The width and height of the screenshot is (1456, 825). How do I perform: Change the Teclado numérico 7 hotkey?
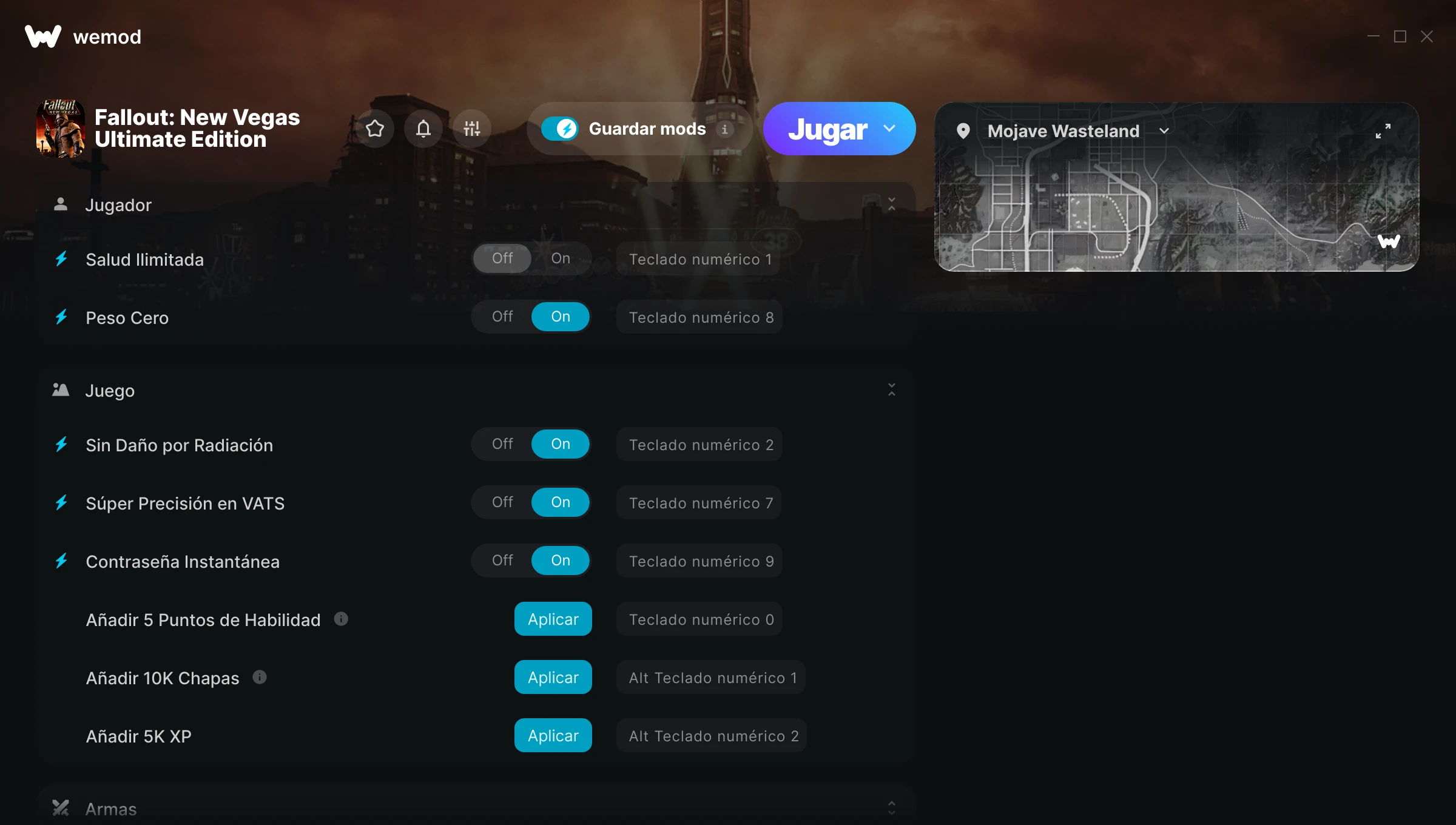(x=699, y=502)
